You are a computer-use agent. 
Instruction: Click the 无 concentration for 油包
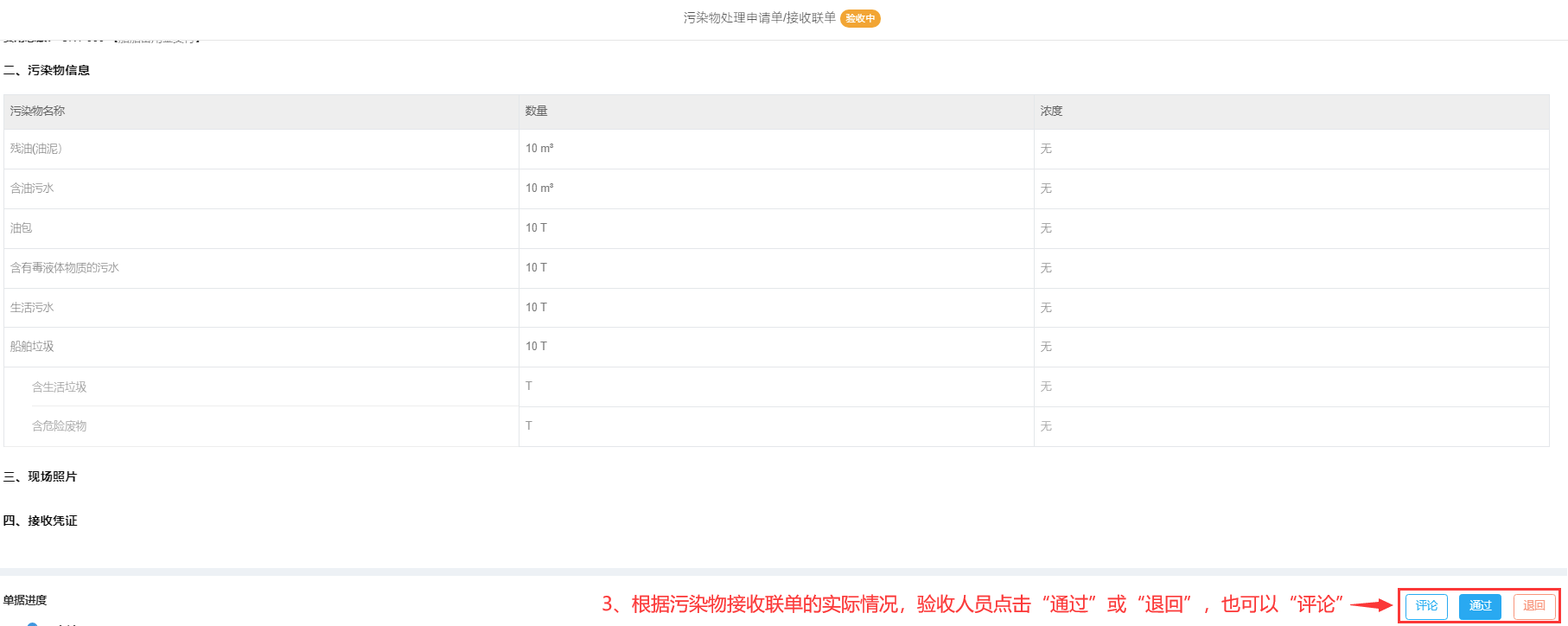(x=1046, y=228)
